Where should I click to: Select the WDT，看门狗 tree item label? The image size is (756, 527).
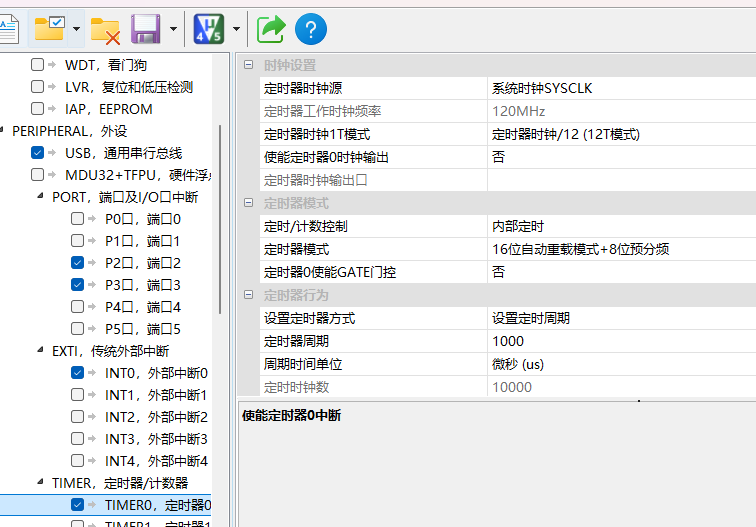pos(106,65)
